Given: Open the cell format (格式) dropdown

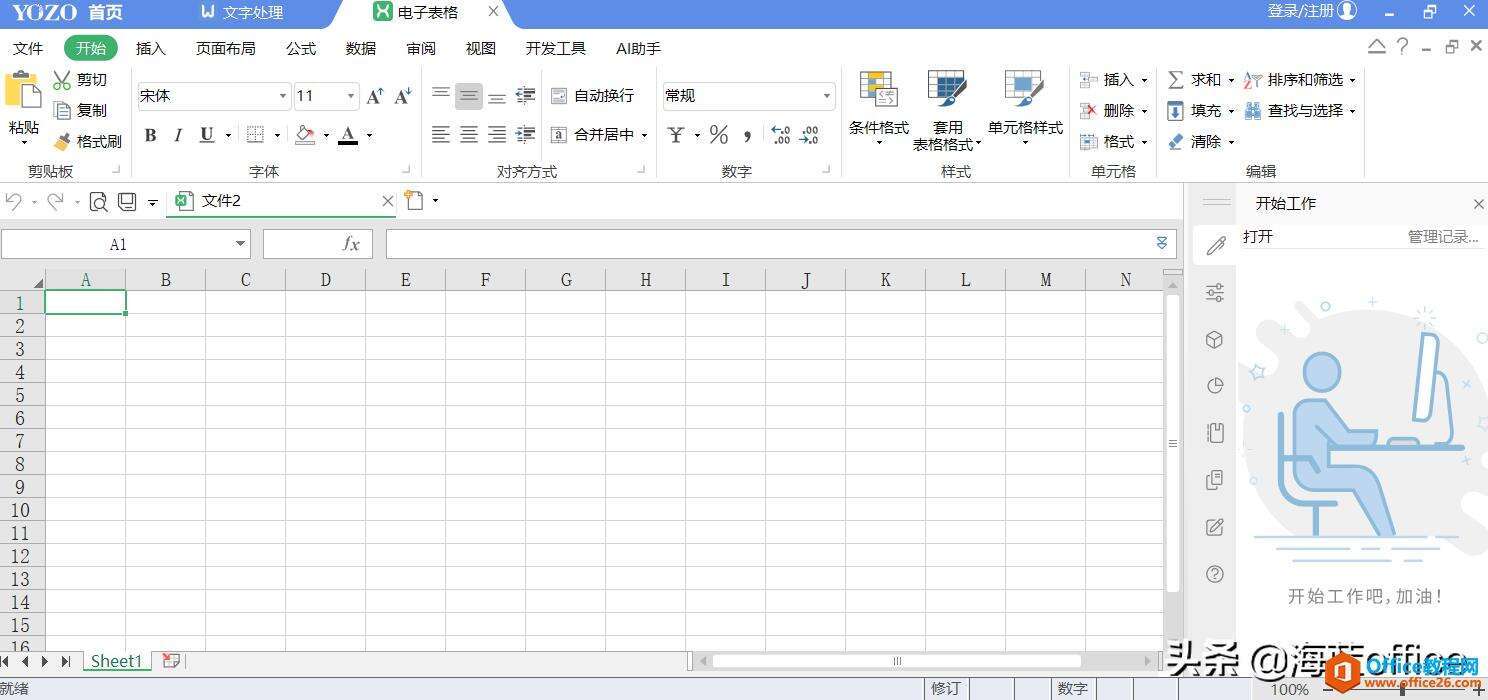Looking at the screenshot, I should click(x=1114, y=142).
